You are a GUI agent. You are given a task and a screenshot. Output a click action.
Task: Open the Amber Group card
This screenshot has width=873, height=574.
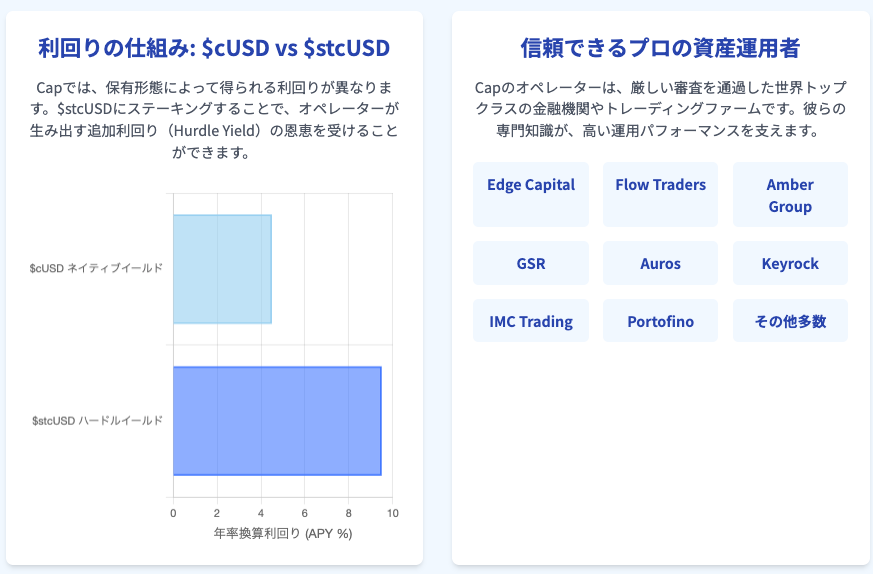tap(790, 194)
